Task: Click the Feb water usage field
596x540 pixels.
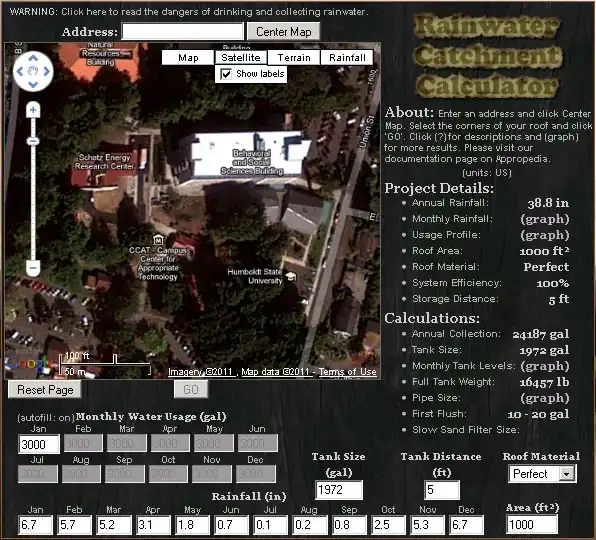Action: click(x=82, y=443)
